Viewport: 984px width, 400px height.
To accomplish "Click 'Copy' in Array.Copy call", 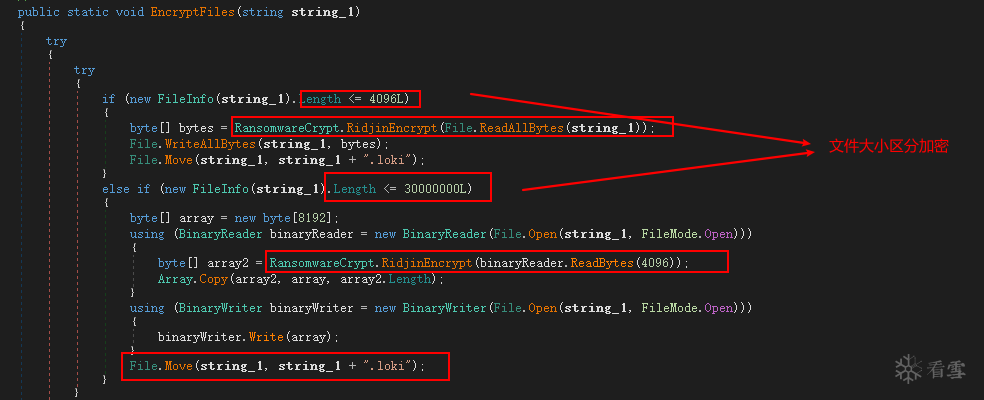I will [214, 278].
